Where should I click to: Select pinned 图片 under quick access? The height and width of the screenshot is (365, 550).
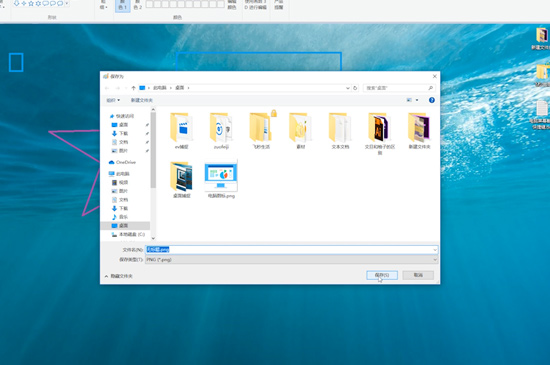[x=120, y=150]
